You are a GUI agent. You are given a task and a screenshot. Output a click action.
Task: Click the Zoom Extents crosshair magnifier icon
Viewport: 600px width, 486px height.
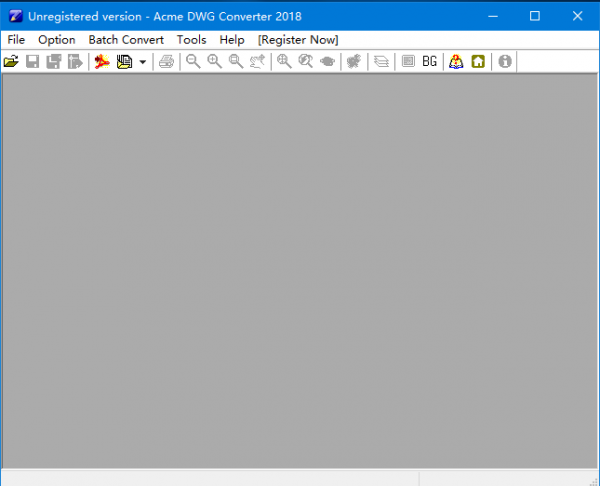pos(284,61)
